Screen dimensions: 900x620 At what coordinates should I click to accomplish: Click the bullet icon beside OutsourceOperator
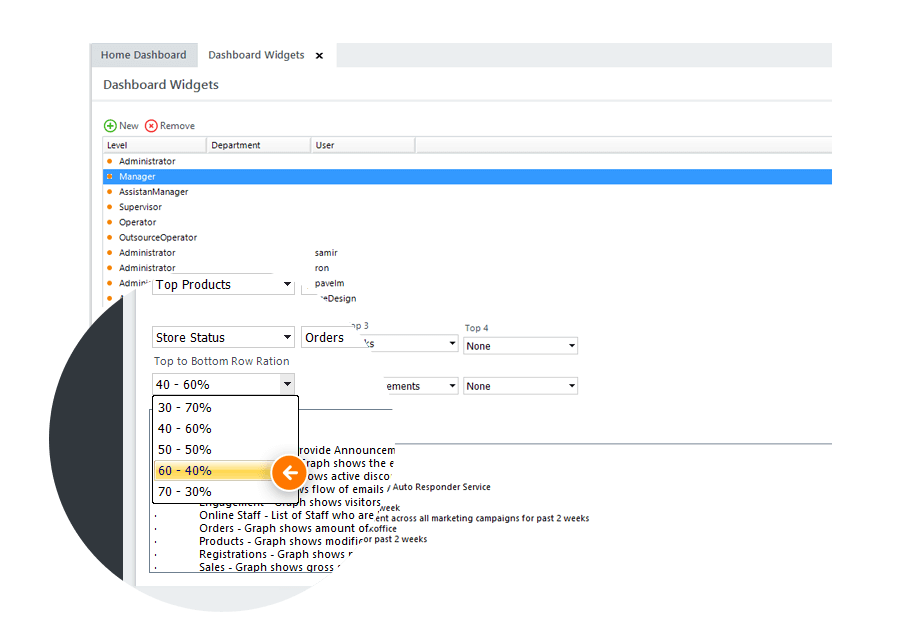click(x=110, y=237)
